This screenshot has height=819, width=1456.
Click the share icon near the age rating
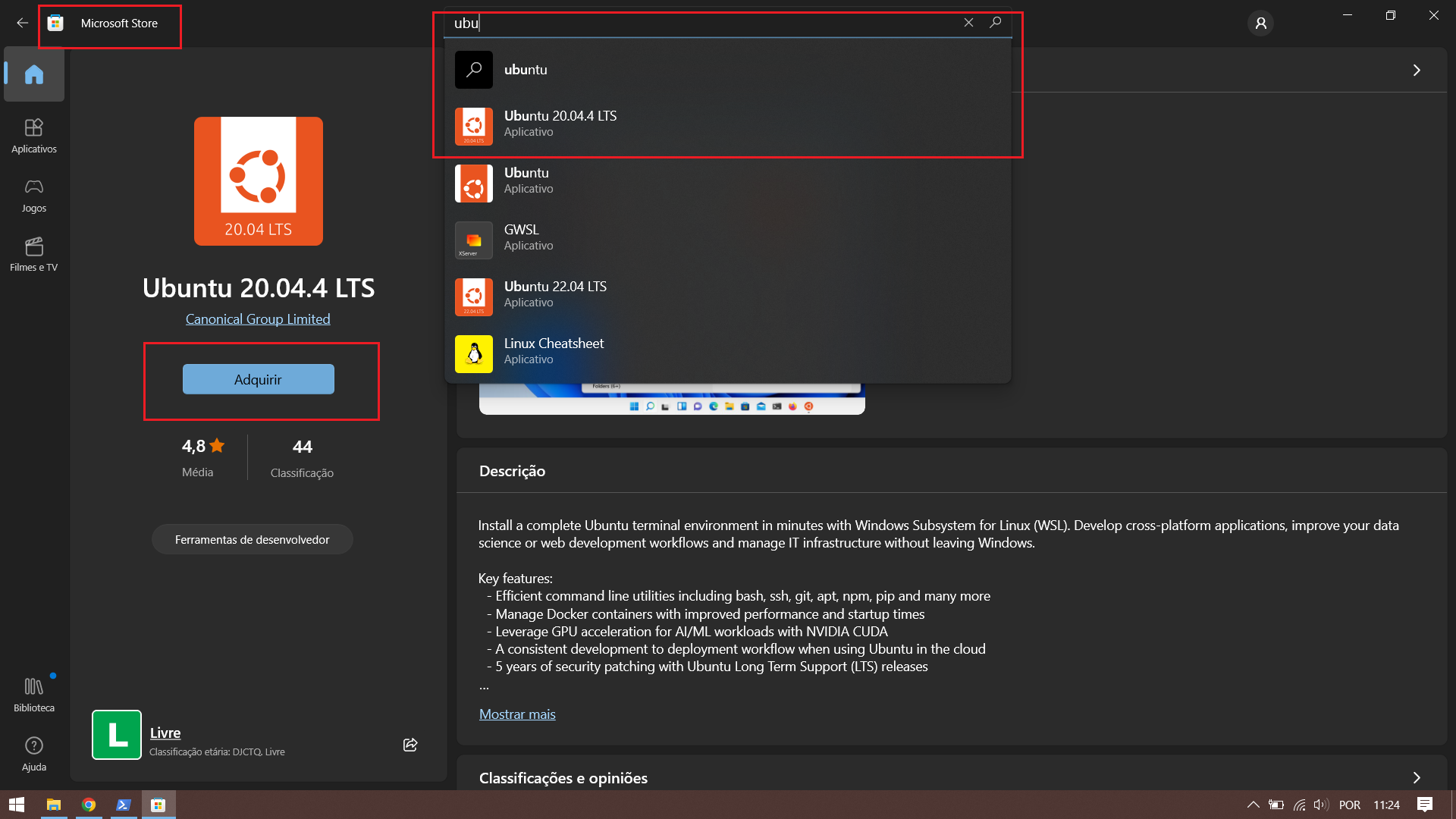click(x=410, y=745)
